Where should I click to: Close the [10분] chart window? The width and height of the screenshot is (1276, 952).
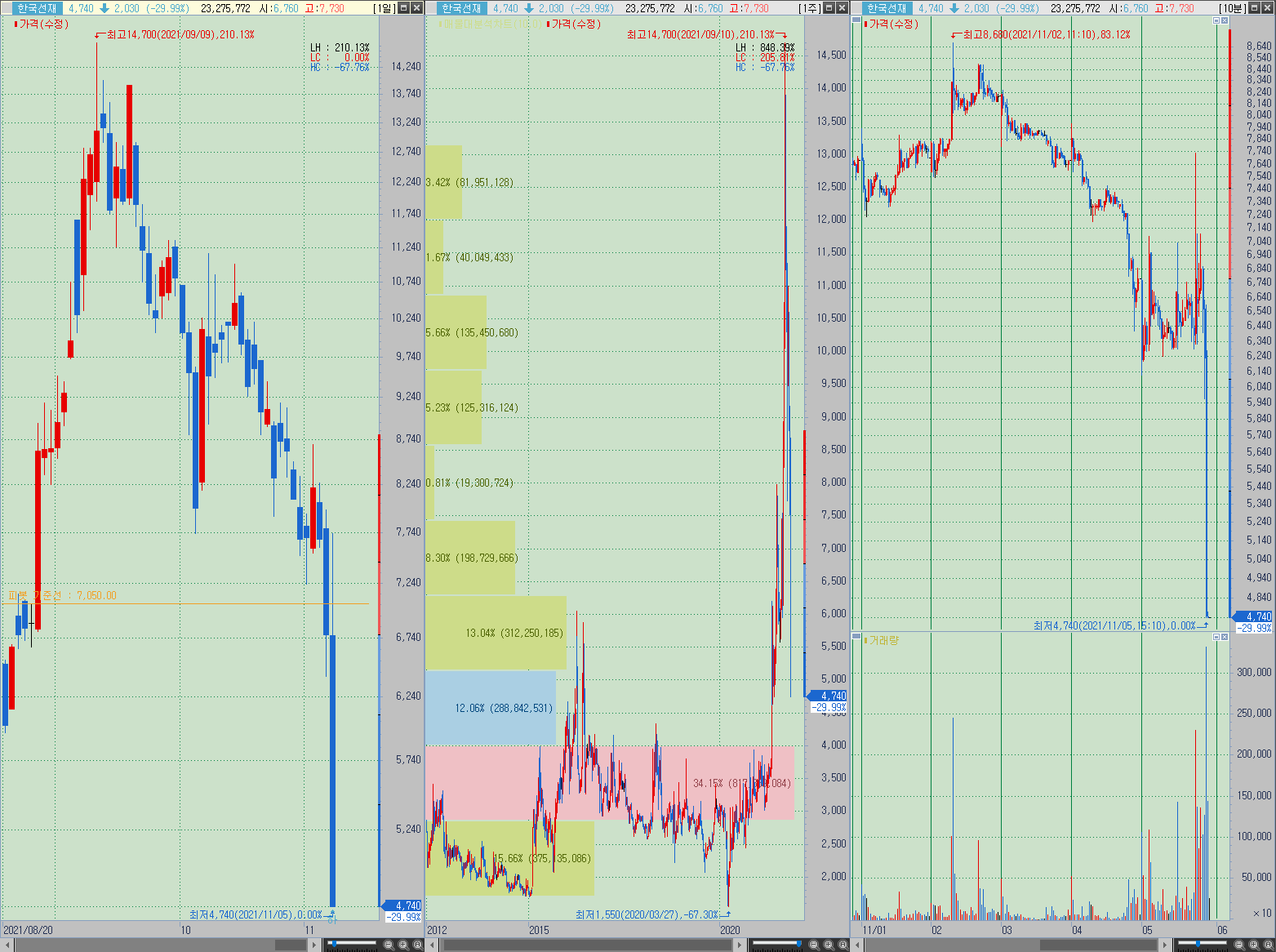[x=1269, y=7]
